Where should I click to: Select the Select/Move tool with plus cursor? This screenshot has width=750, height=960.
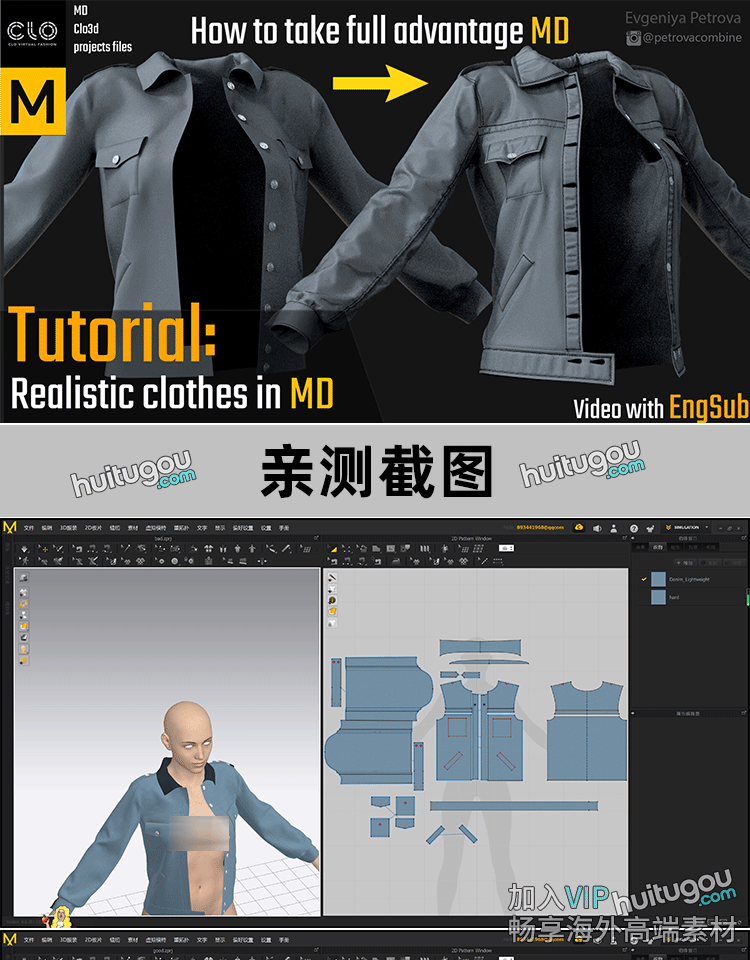point(44,549)
